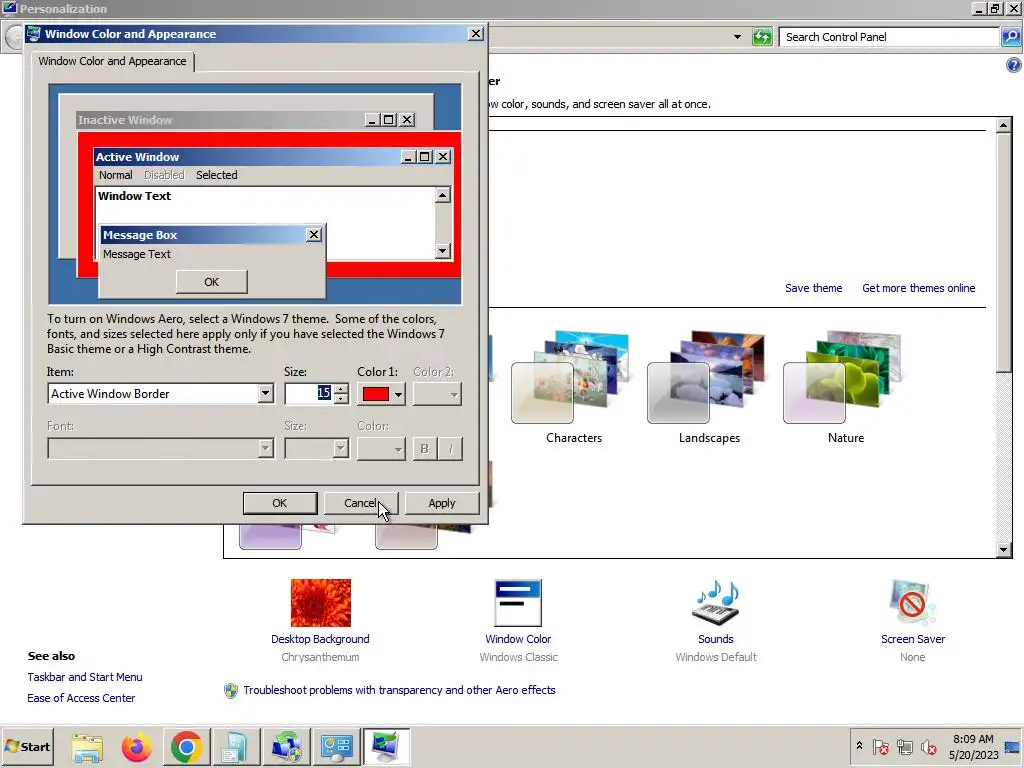Click the Control Panel search magnifier icon
This screenshot has height=768, width=1024.
pyautogui.click(x=1010, y=37)
